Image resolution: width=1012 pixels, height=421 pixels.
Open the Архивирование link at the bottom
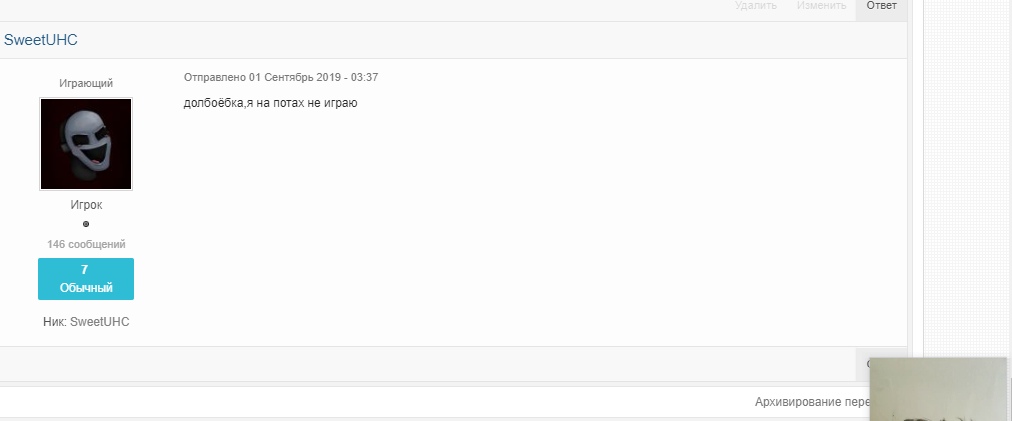812,402
